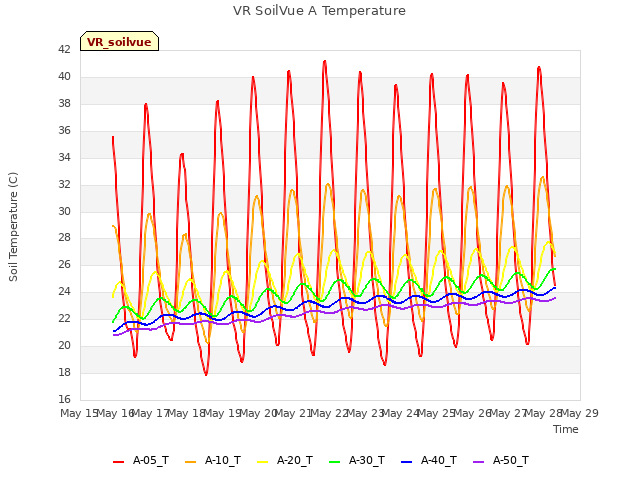Click the 26 y-axis tick label

(x=64, y=264)
